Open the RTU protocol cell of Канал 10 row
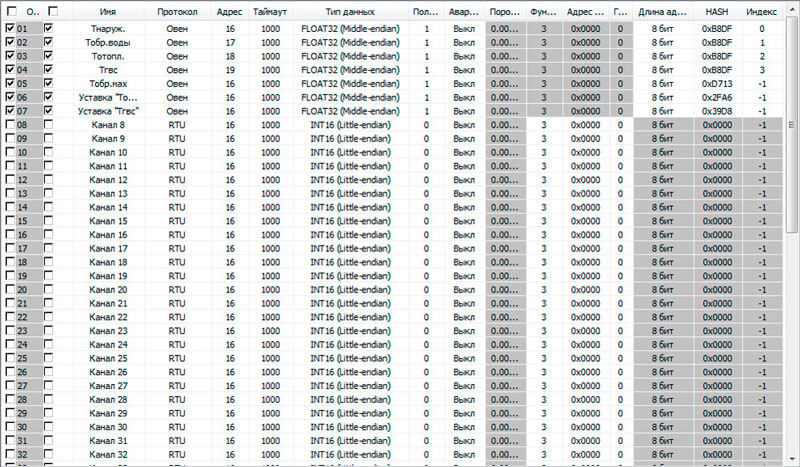800x467 pixels. (177, 152)
